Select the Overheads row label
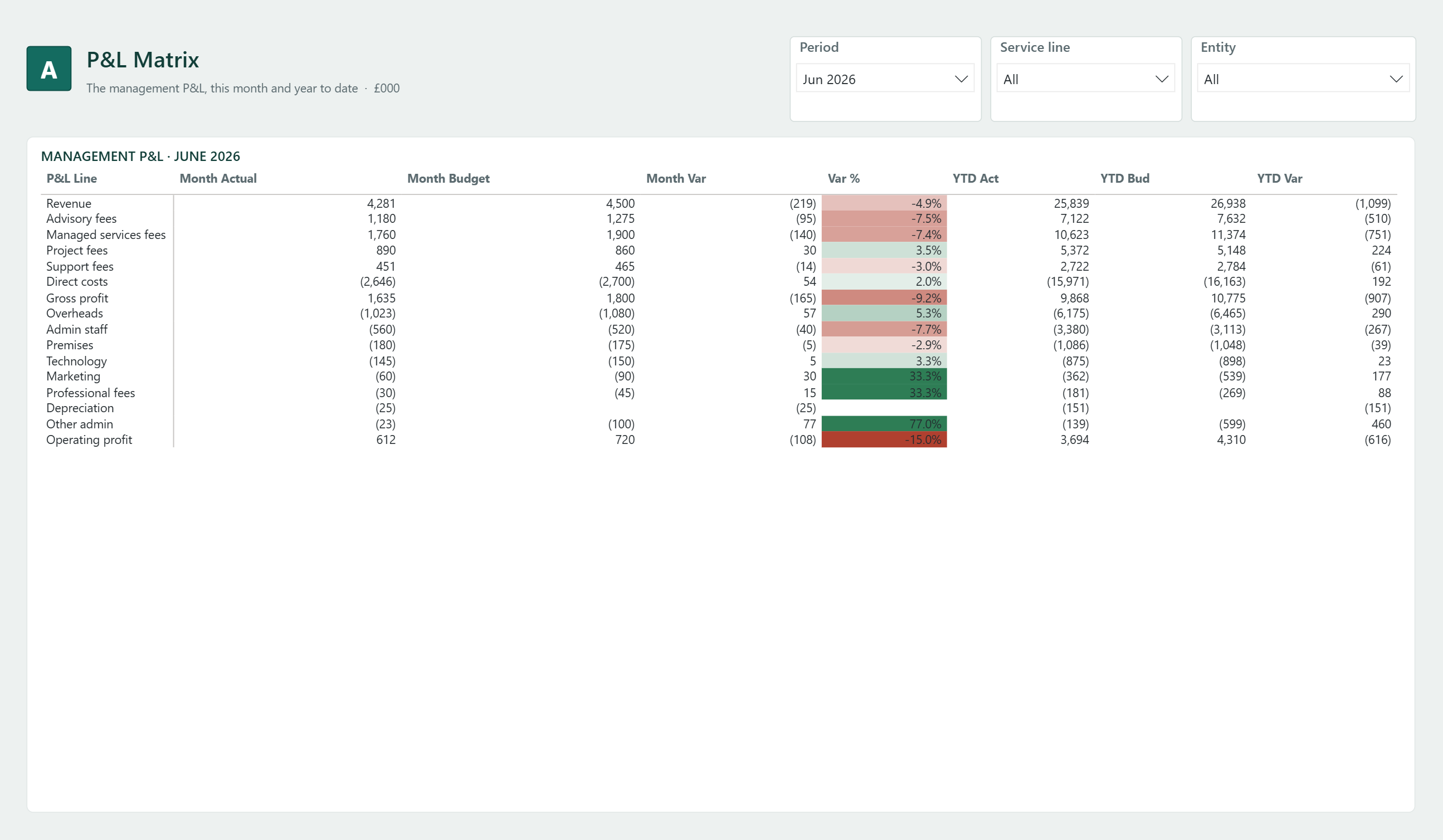Image resolution: width=1443 pixels, height=840 pixels. click(75, 313)
